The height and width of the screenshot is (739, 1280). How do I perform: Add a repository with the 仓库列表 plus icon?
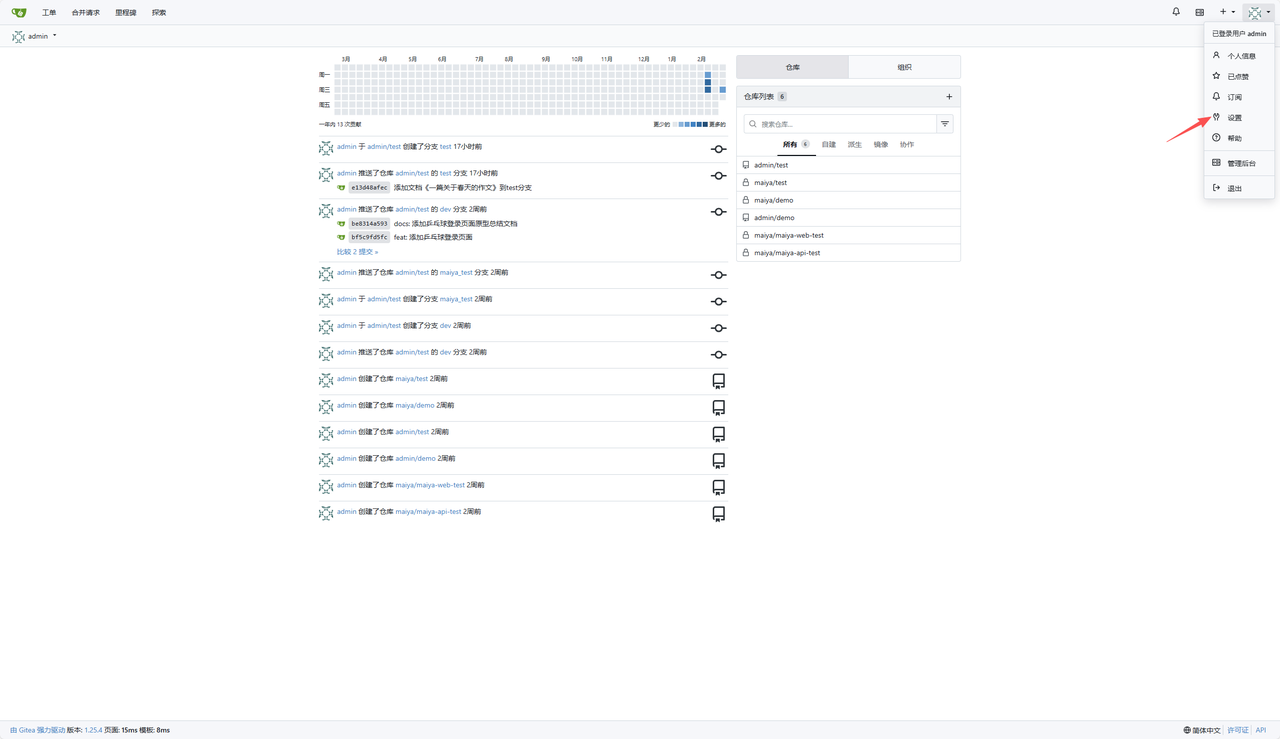coord(949,97)
